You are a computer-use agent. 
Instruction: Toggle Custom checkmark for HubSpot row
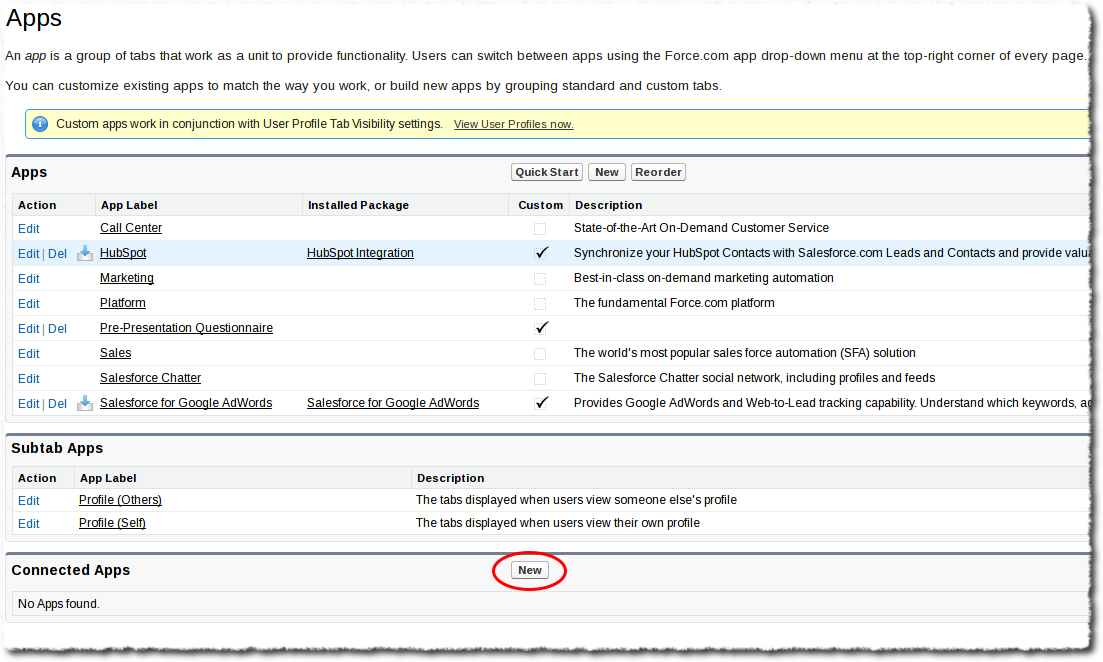click(x=541, y=253)
